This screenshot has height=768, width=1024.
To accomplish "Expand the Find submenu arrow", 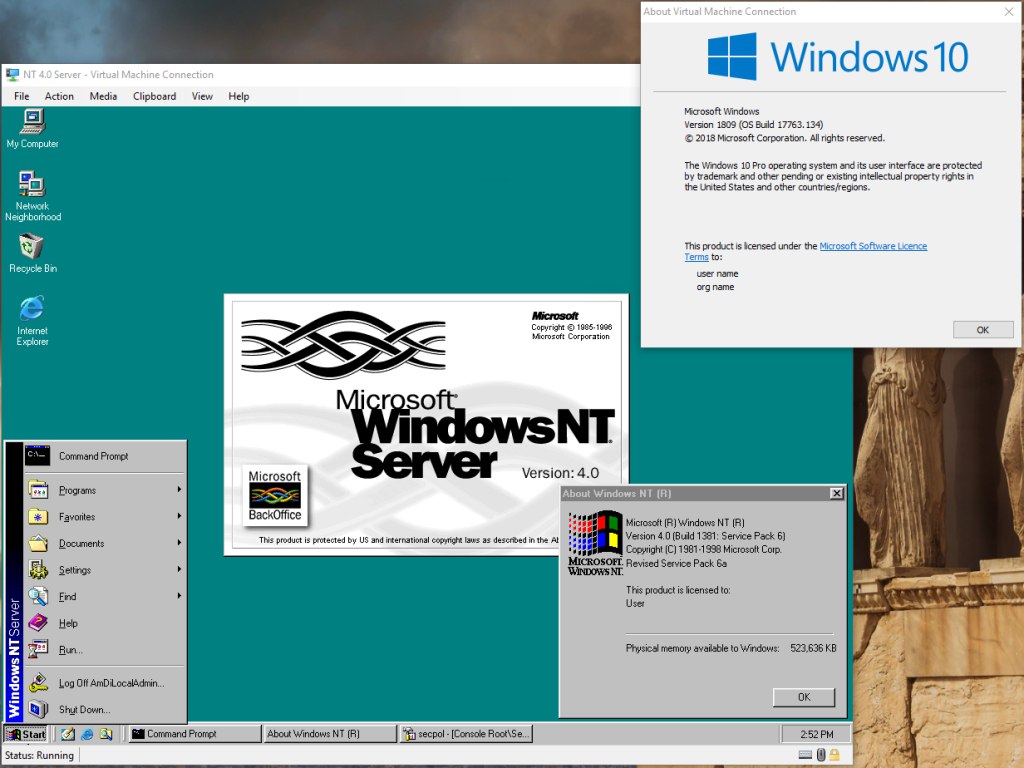I will click(179, 596).
